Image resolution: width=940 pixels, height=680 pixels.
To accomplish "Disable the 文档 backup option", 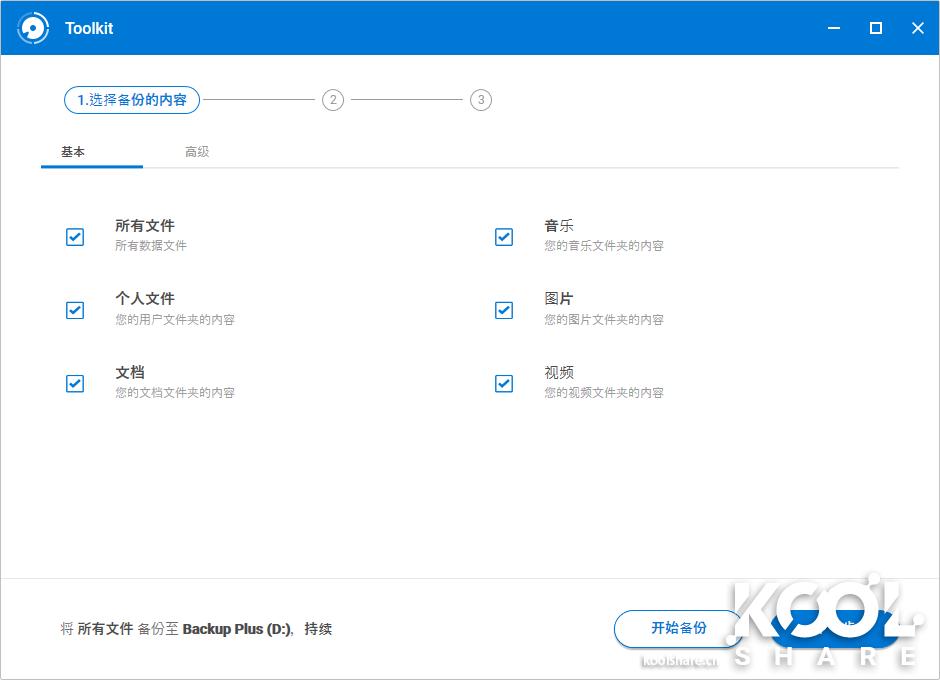I will (75, 383).
